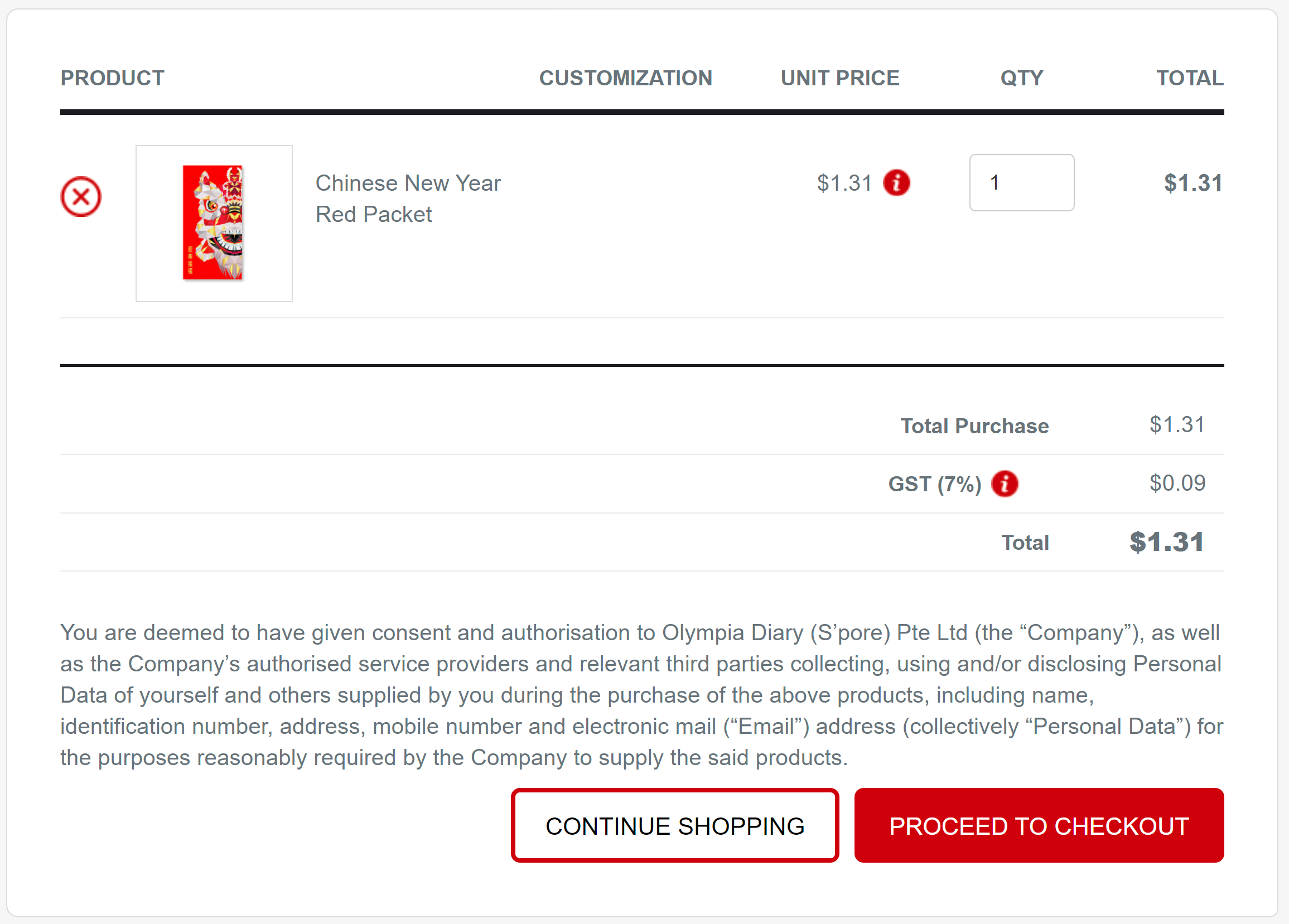Click the QTY column header

(1021, 78)
